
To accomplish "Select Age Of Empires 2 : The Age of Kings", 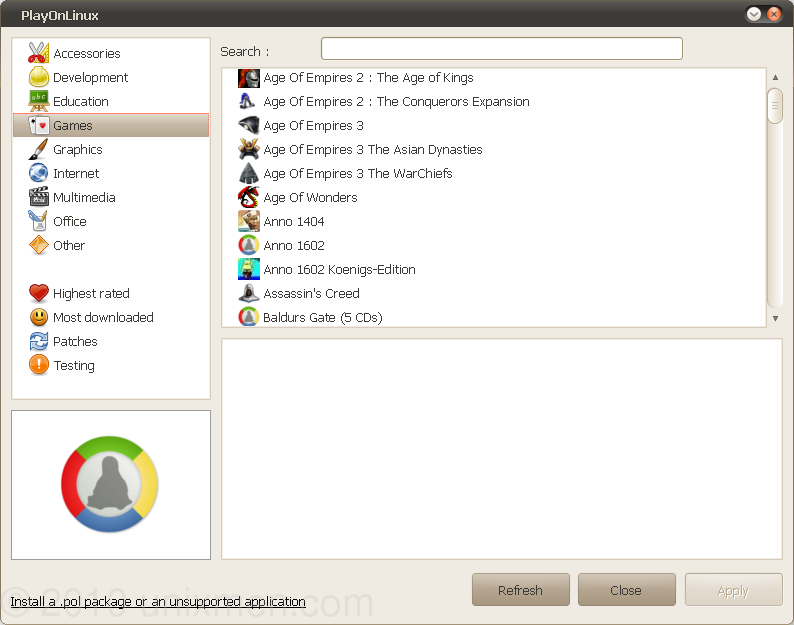I will point(494,77).
